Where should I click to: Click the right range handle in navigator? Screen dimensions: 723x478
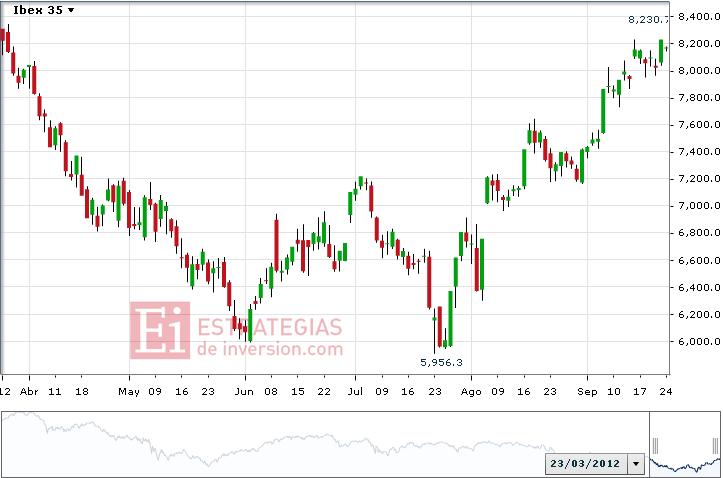click(715, 446)
